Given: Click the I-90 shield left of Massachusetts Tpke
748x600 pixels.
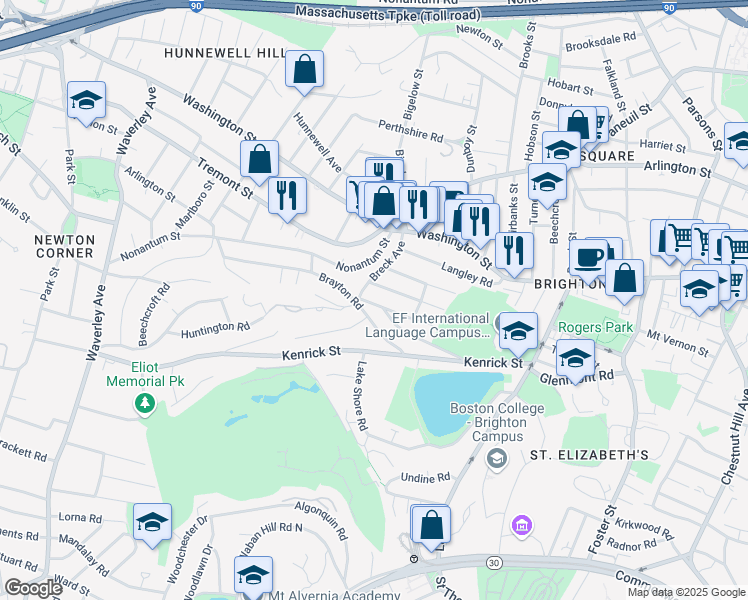Looking at the screenshot, I should pyautogui.click(x=196, y=5).
